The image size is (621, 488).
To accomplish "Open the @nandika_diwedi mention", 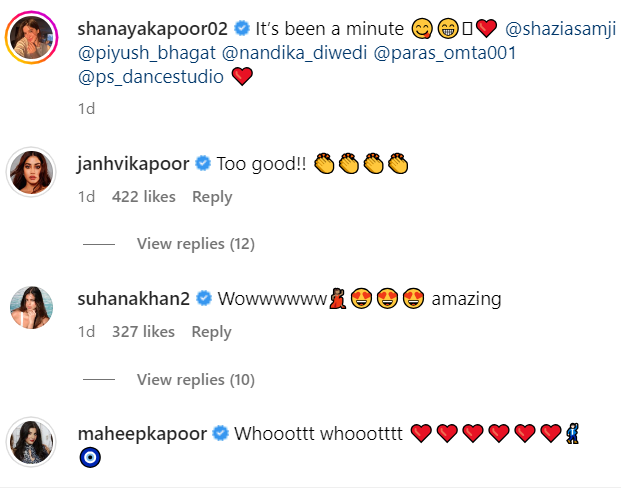I will pyautogui.click(x=294, y=53).
